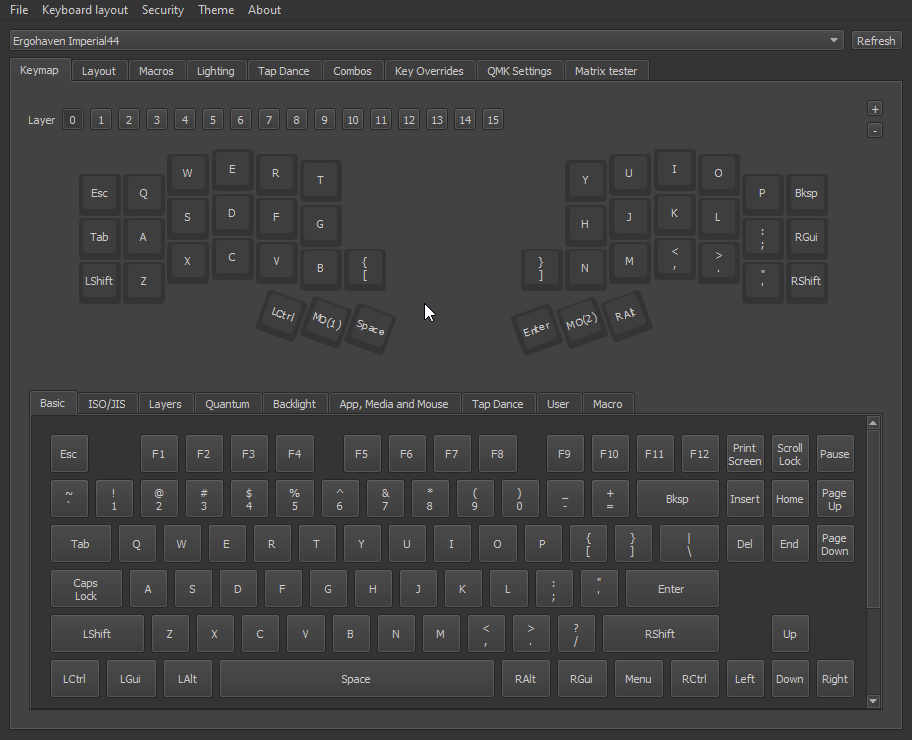Assign the Space keycode in Basic panel
The height and width of the screenshot is (740, 912).
356,679
